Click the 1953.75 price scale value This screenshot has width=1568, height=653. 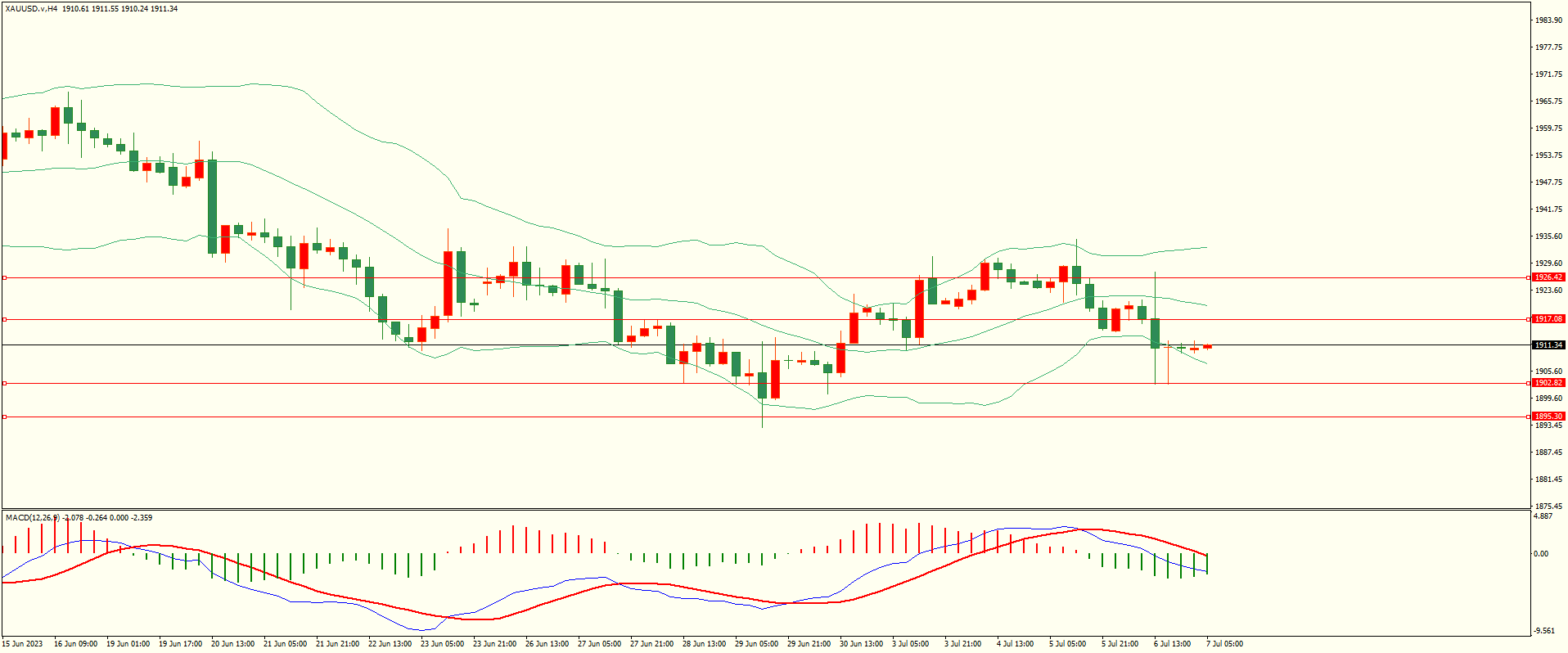pyautogui.click(x=1548, y=155)
